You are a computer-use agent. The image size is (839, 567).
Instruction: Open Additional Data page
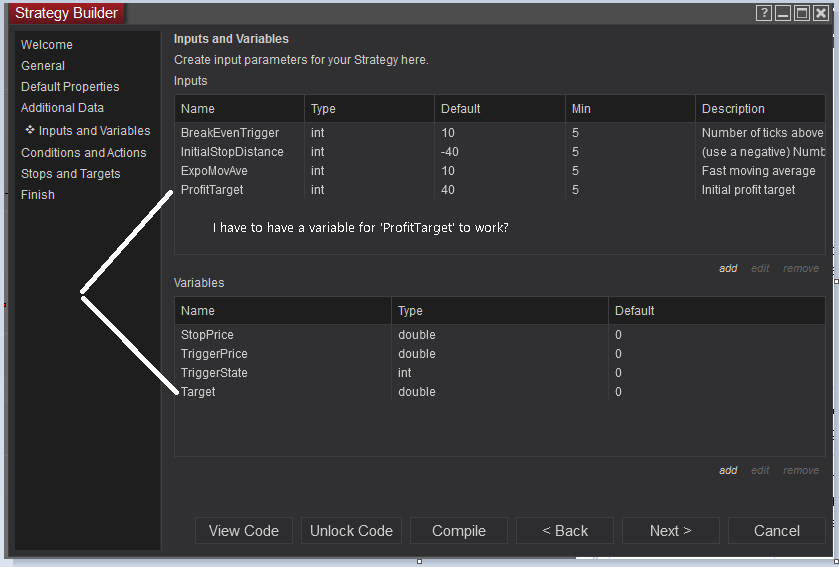62,108
